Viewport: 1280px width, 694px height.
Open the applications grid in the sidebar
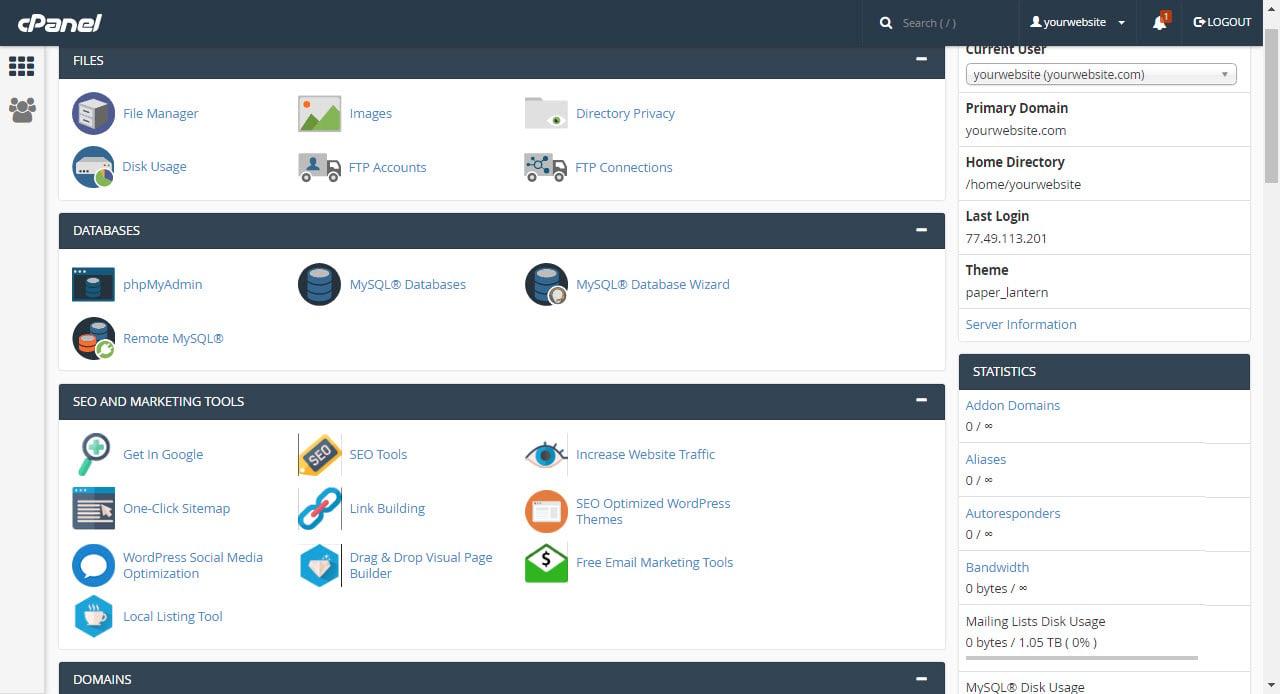[21, 66]
